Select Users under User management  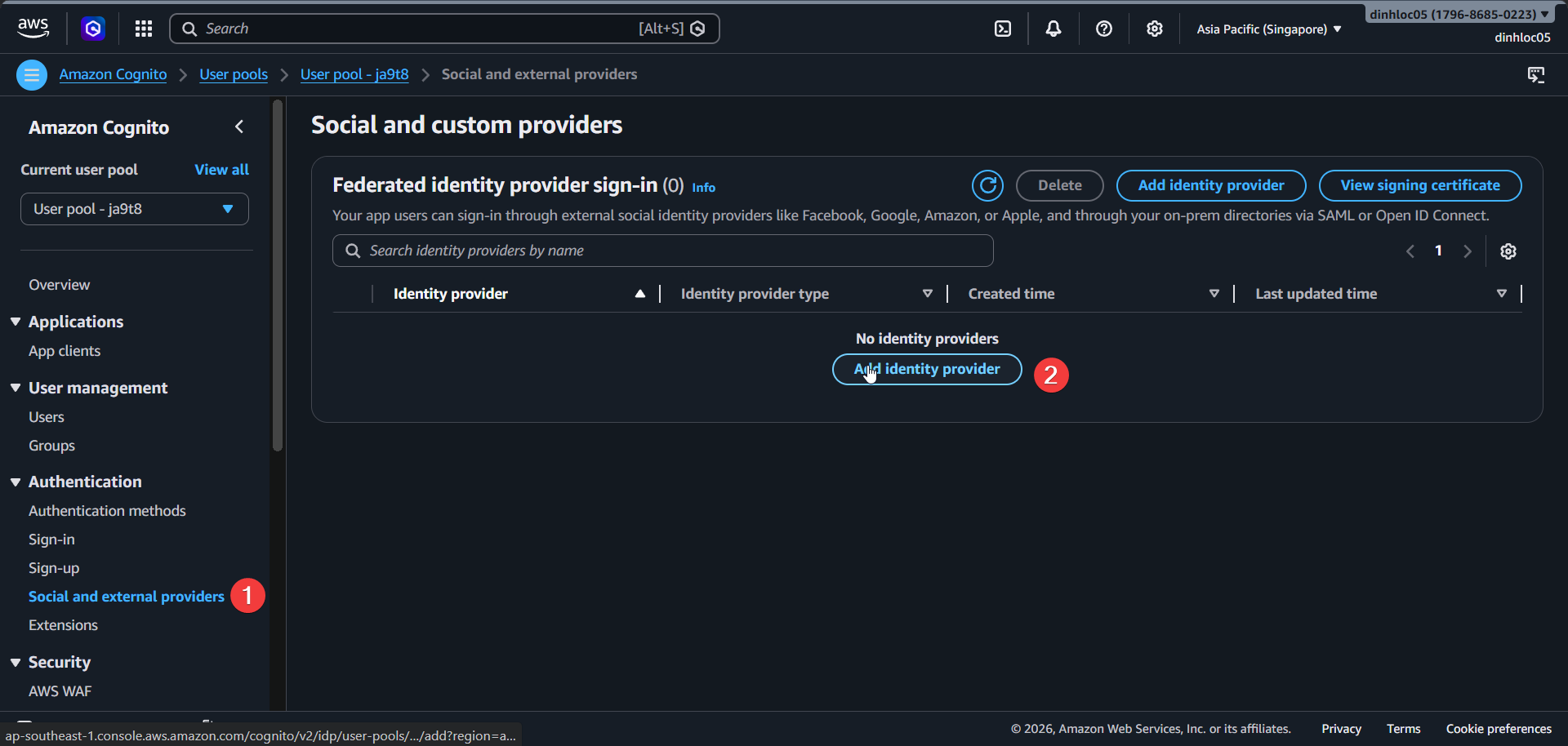[47, 416]
